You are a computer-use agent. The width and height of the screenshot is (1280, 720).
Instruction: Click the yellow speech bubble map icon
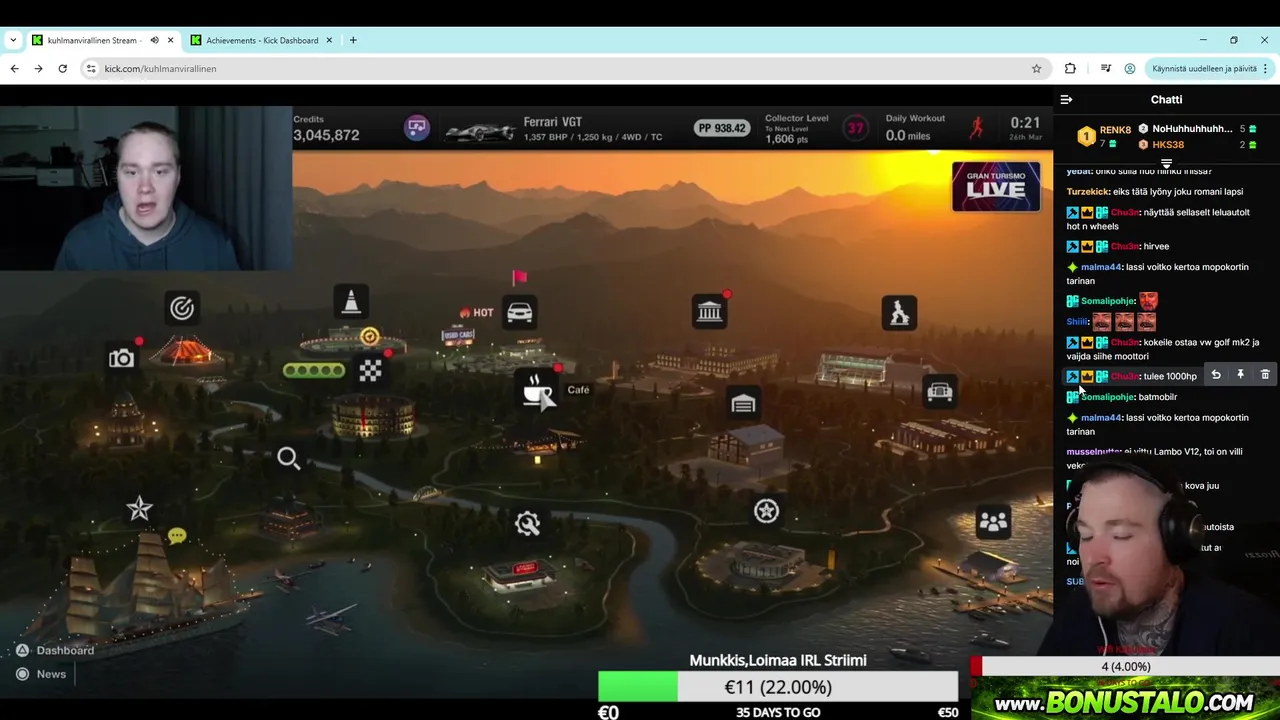(177, 537)
